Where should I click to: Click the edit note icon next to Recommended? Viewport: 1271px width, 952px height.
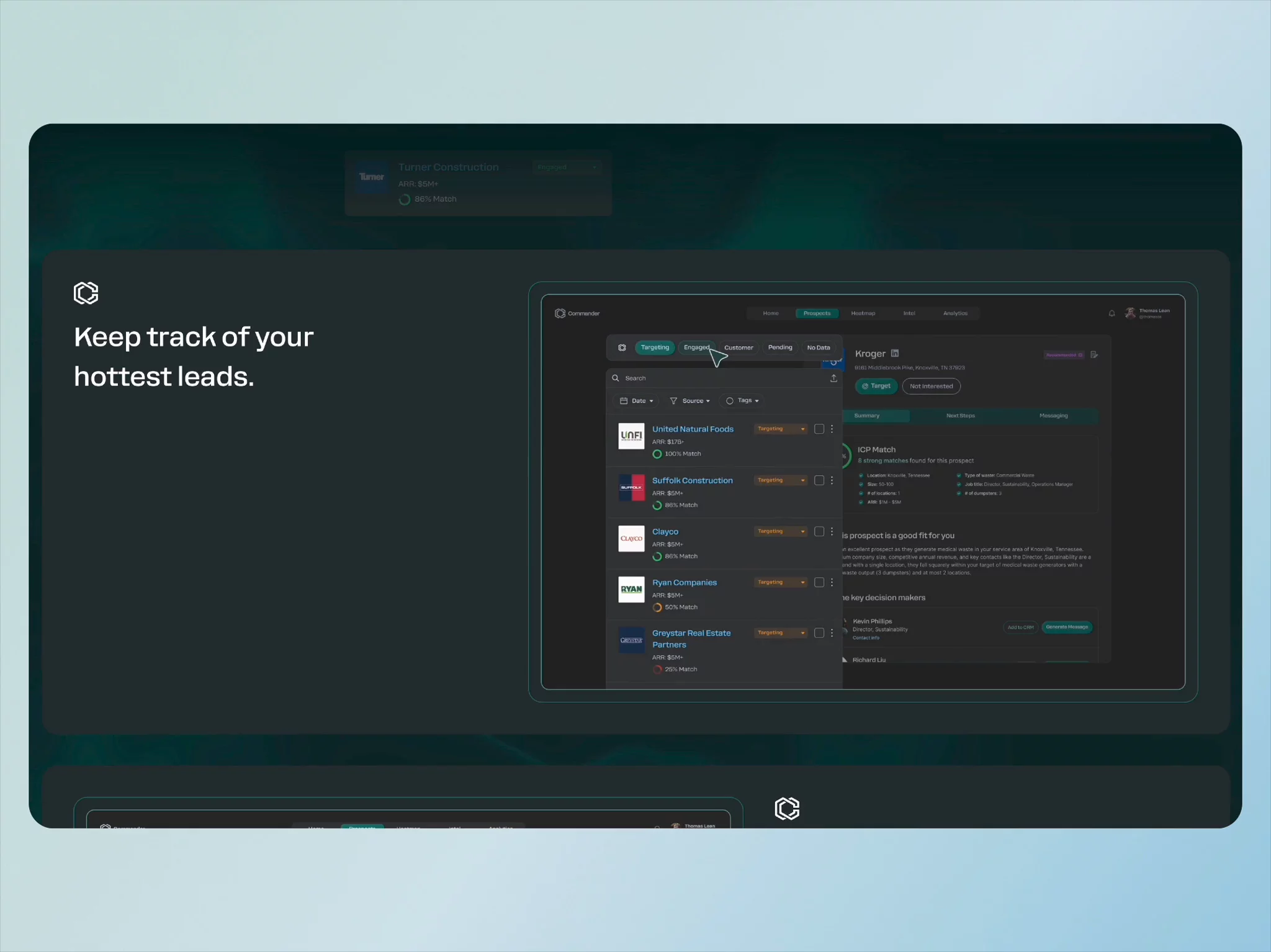click(x=1094, y=355)
